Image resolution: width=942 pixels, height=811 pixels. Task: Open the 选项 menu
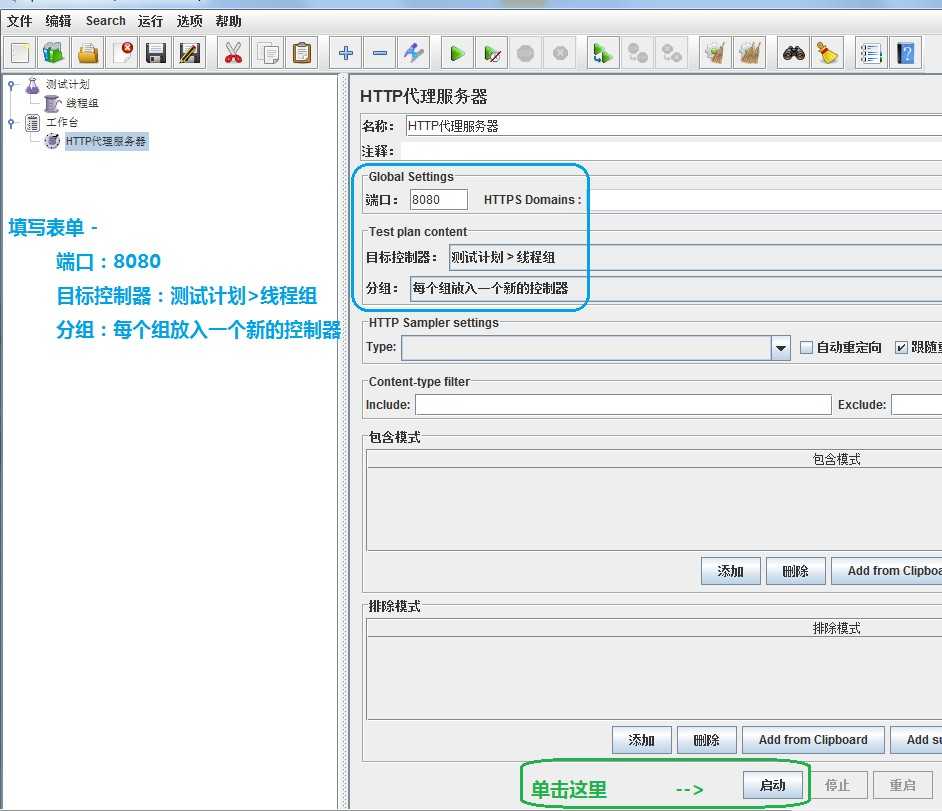point(189,21)
